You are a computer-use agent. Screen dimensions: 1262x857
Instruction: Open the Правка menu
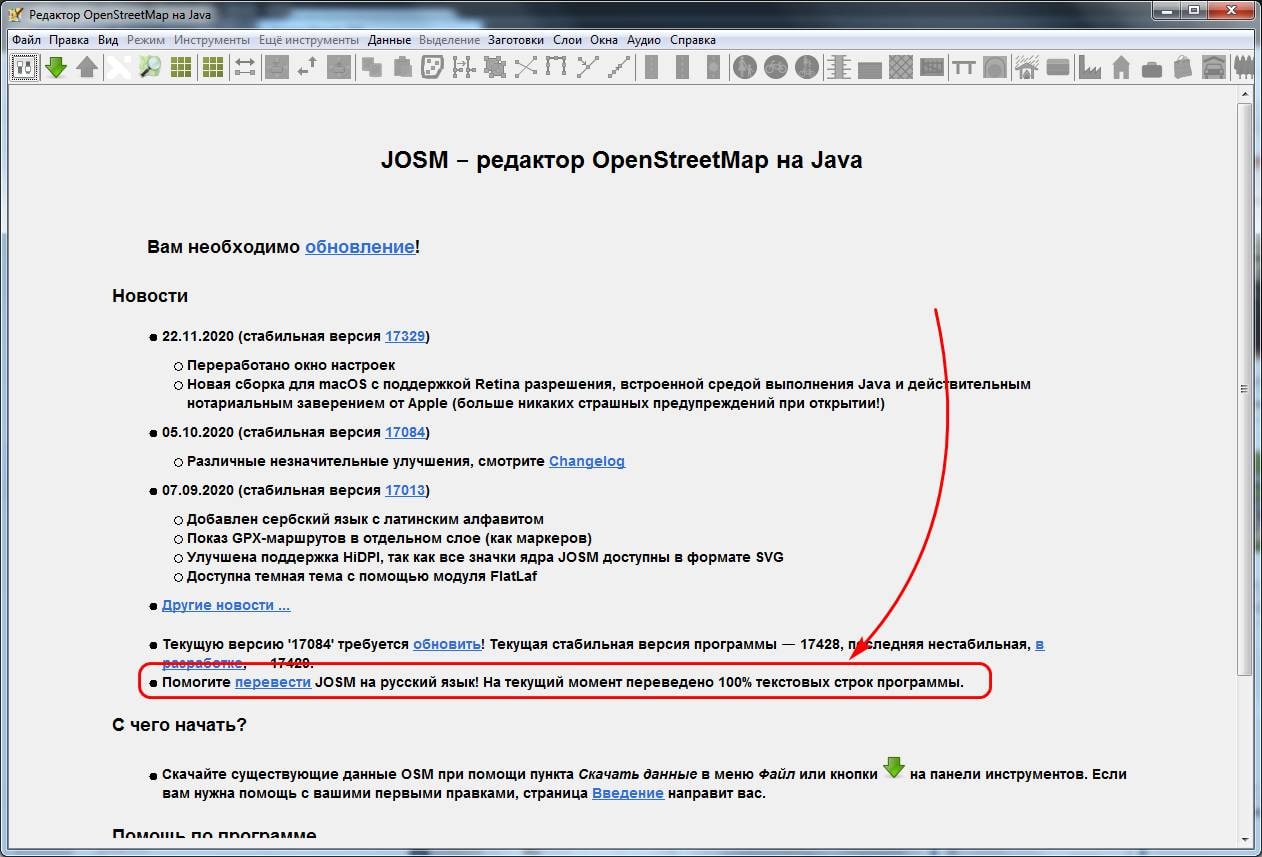pyautogui.click(x=69, y=40)
